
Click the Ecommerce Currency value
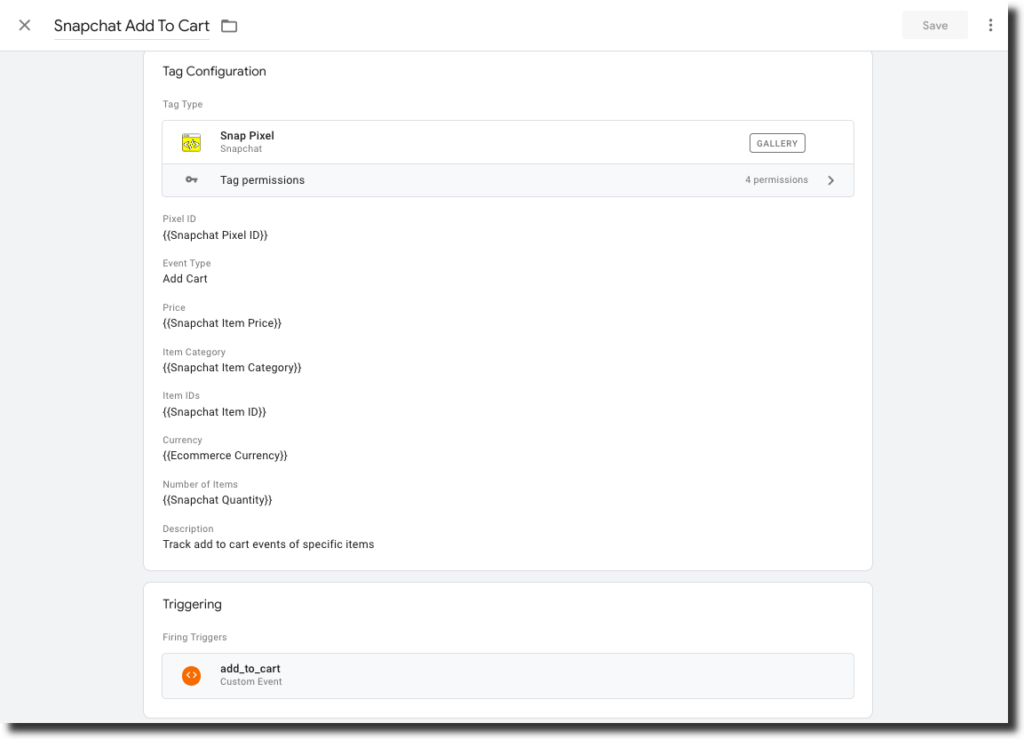coord(225,455)
